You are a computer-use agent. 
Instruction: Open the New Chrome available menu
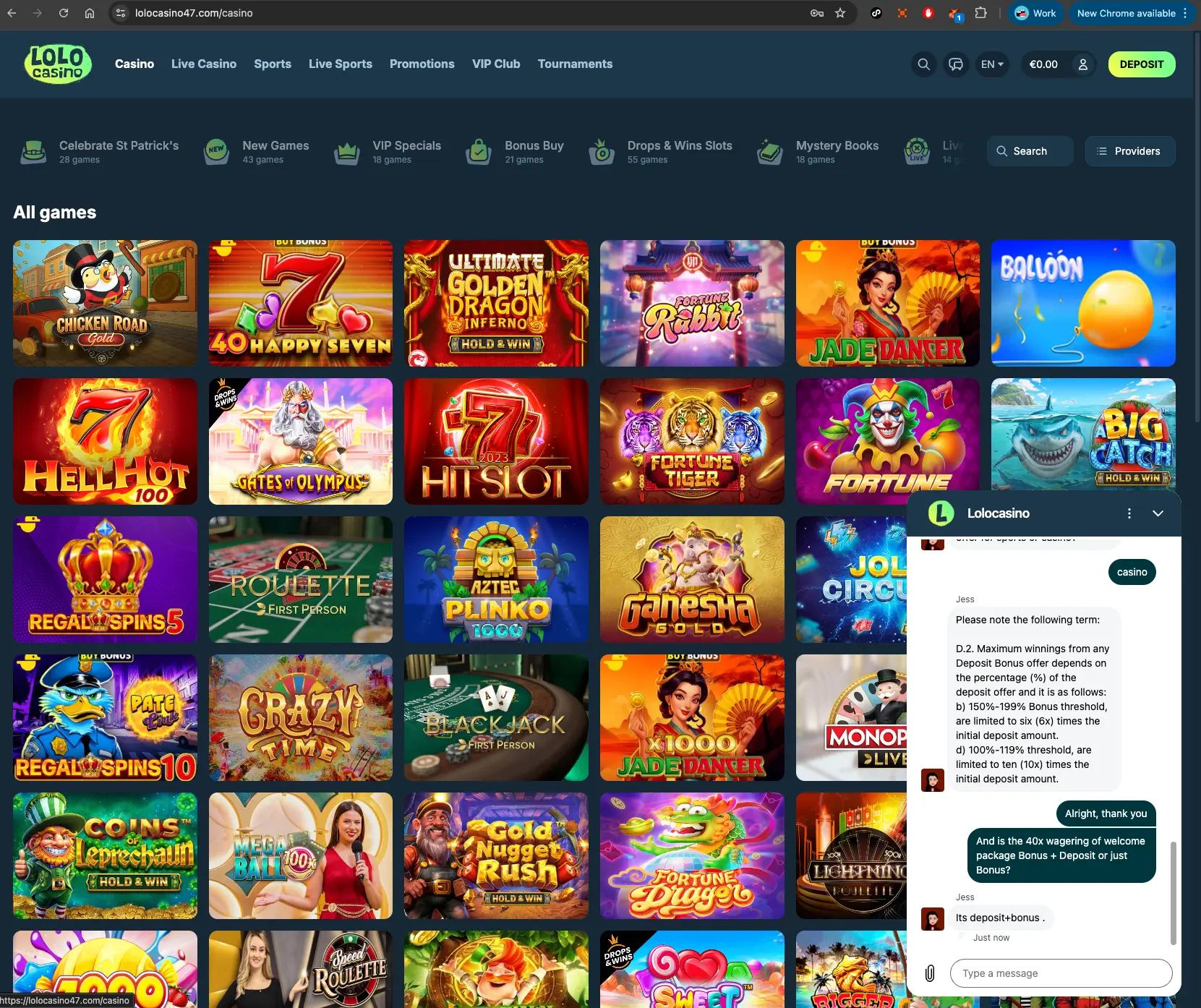pyautogui.click(x=1132, y=13)
